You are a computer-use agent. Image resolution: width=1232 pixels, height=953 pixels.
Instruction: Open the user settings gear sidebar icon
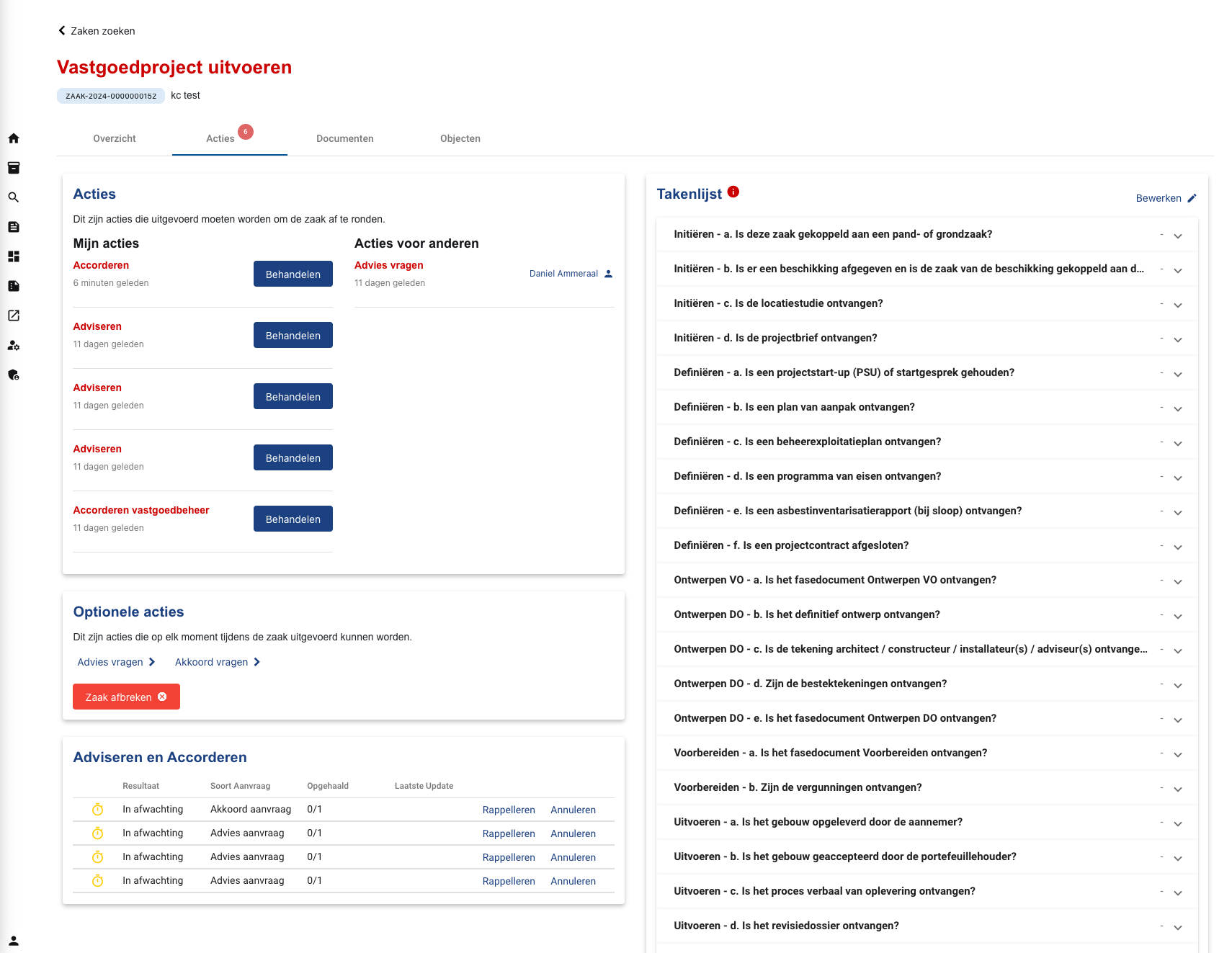coord(14,345)
